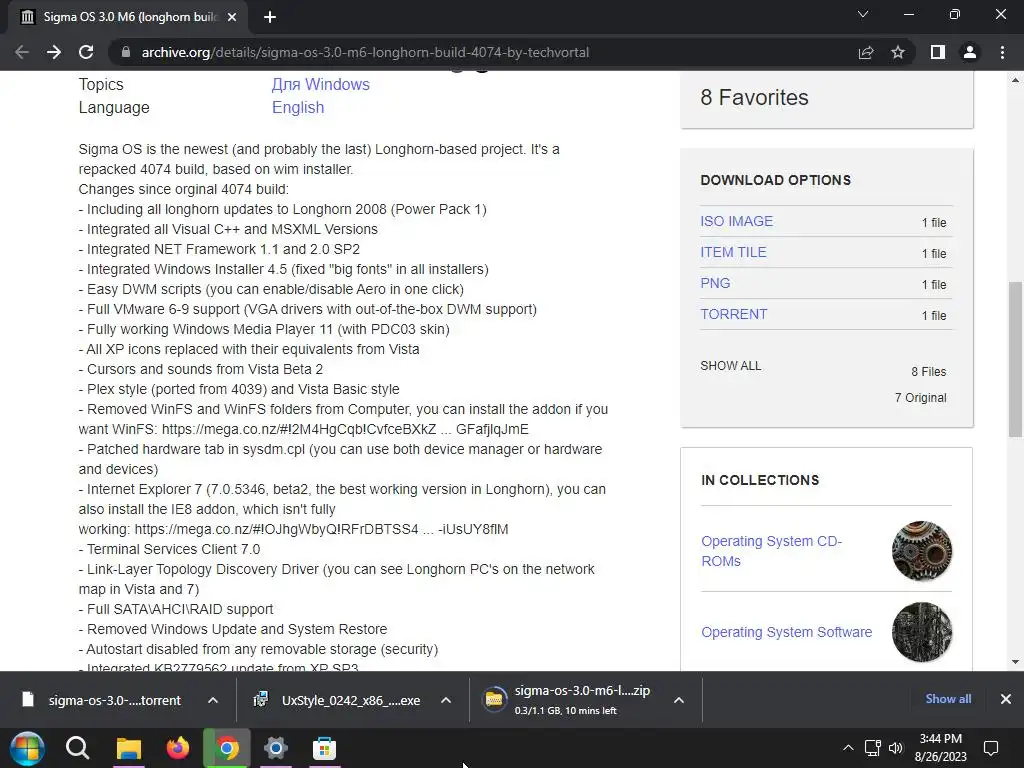This screenshot has width=1024, height=768.
Task: Download the ISO IMAGE option
Action: [737, 221]
